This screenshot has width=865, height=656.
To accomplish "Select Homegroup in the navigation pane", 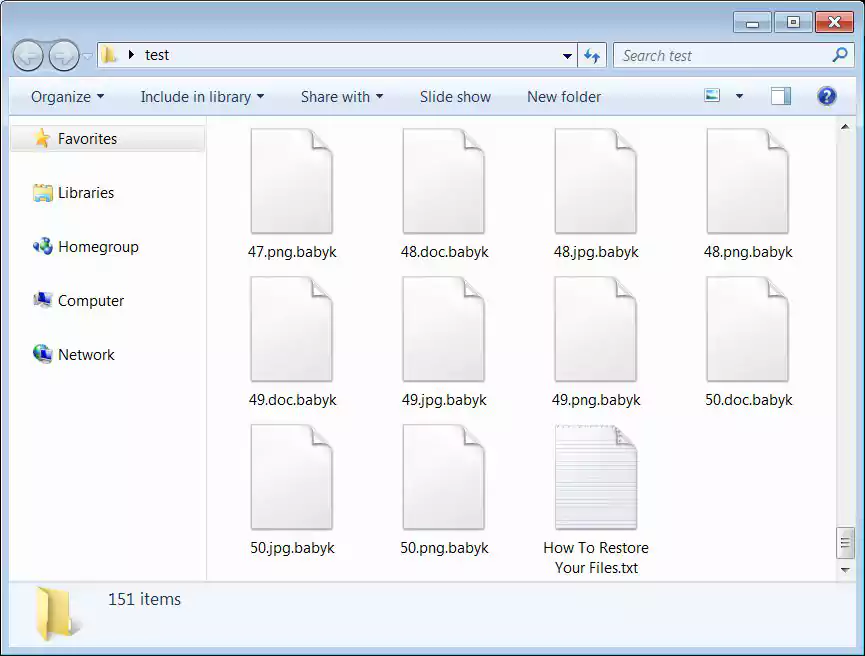I will [x=86, y=247].
